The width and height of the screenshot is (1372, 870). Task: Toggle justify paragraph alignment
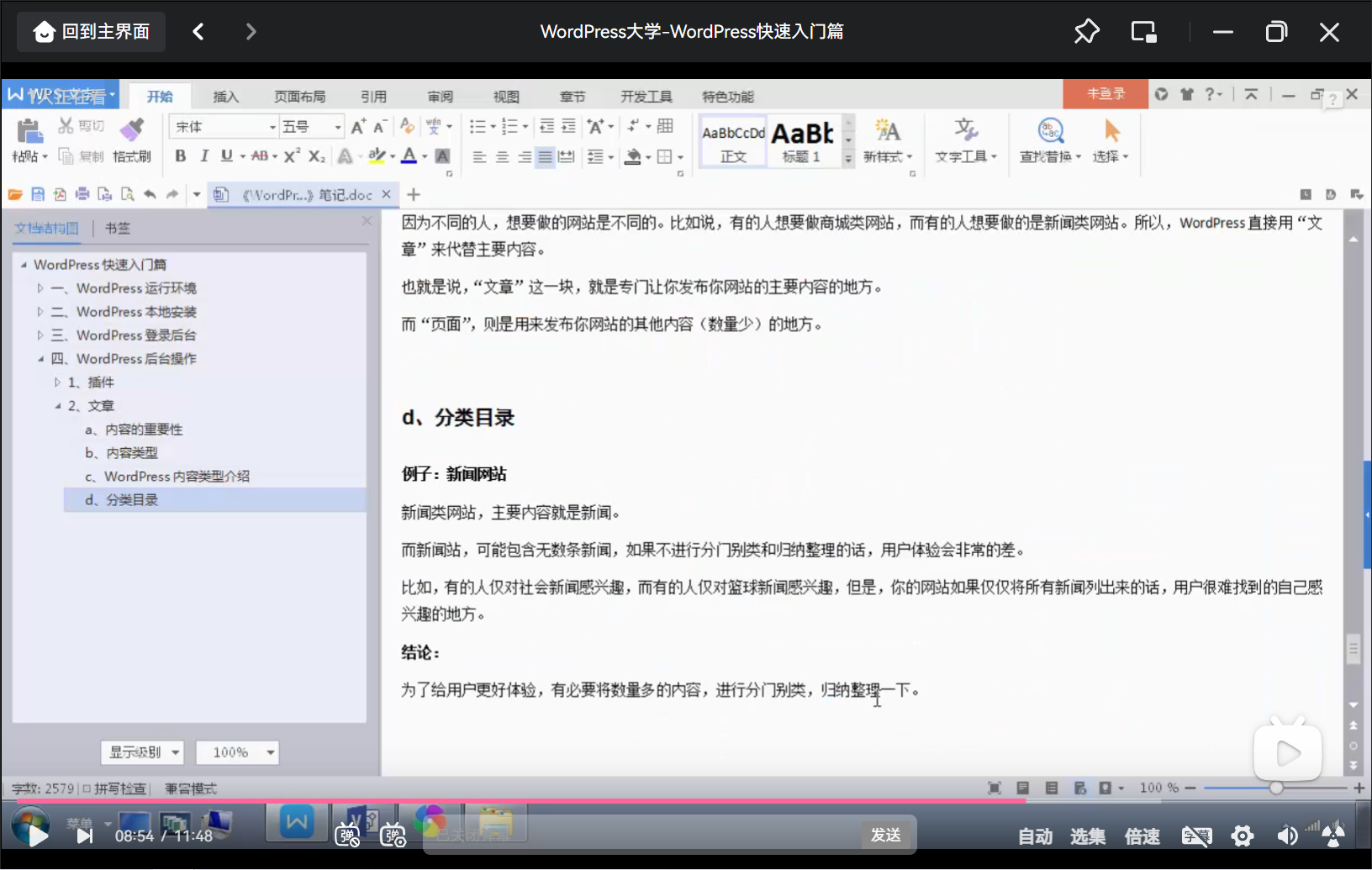point(545,156)
